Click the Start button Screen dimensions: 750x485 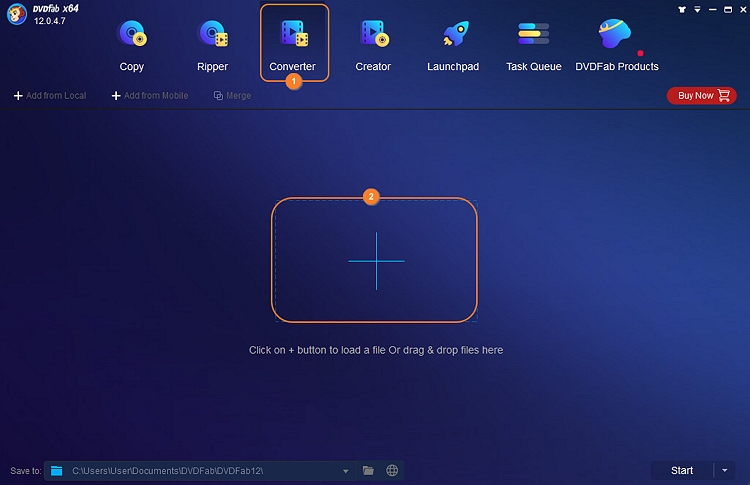682,471
